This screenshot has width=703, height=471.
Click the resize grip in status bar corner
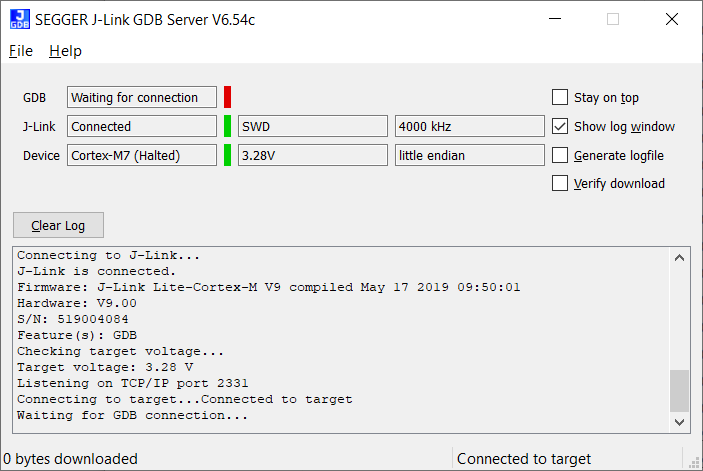click(x=694, y=461)
